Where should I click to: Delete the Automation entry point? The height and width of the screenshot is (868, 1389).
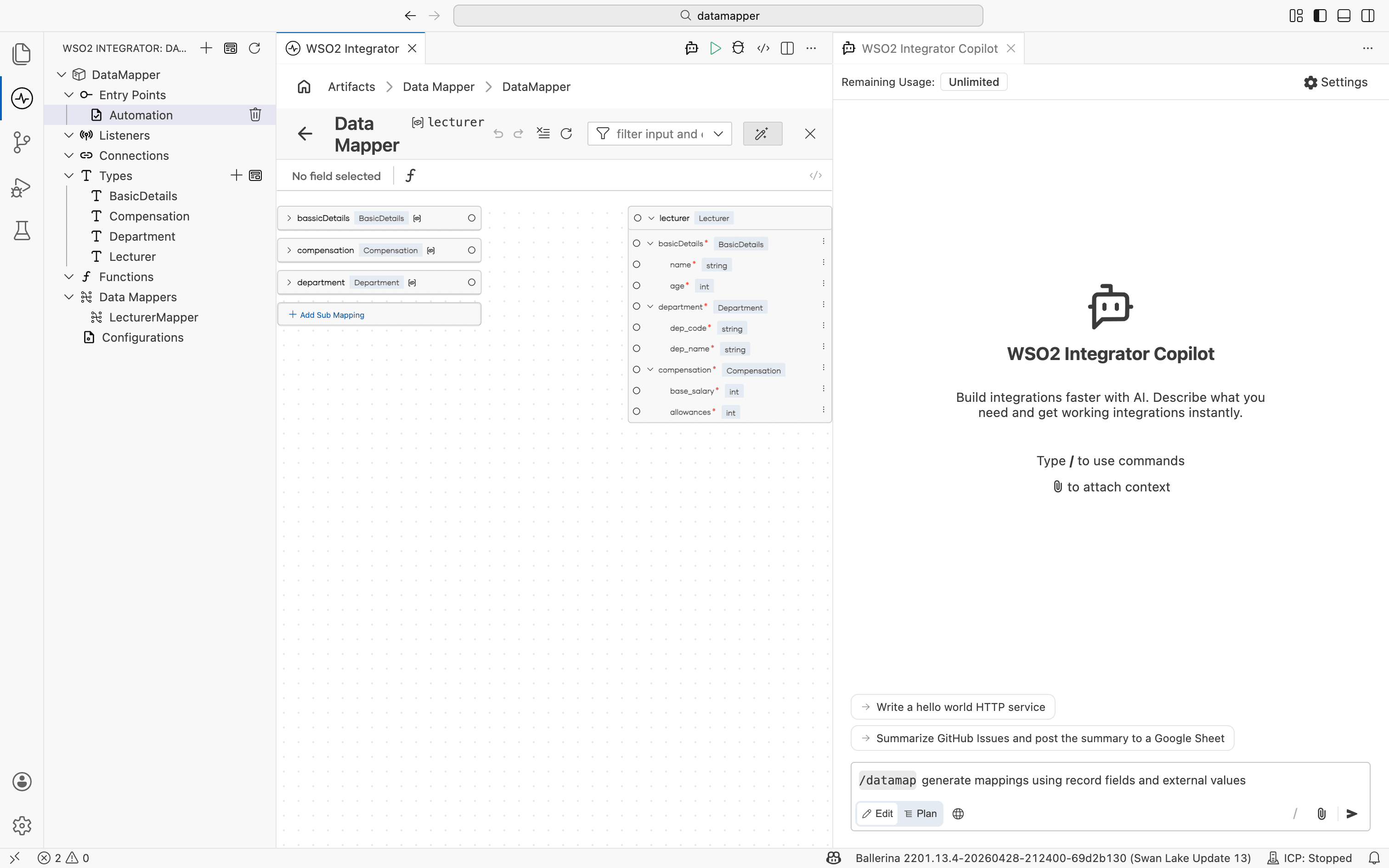255,115
